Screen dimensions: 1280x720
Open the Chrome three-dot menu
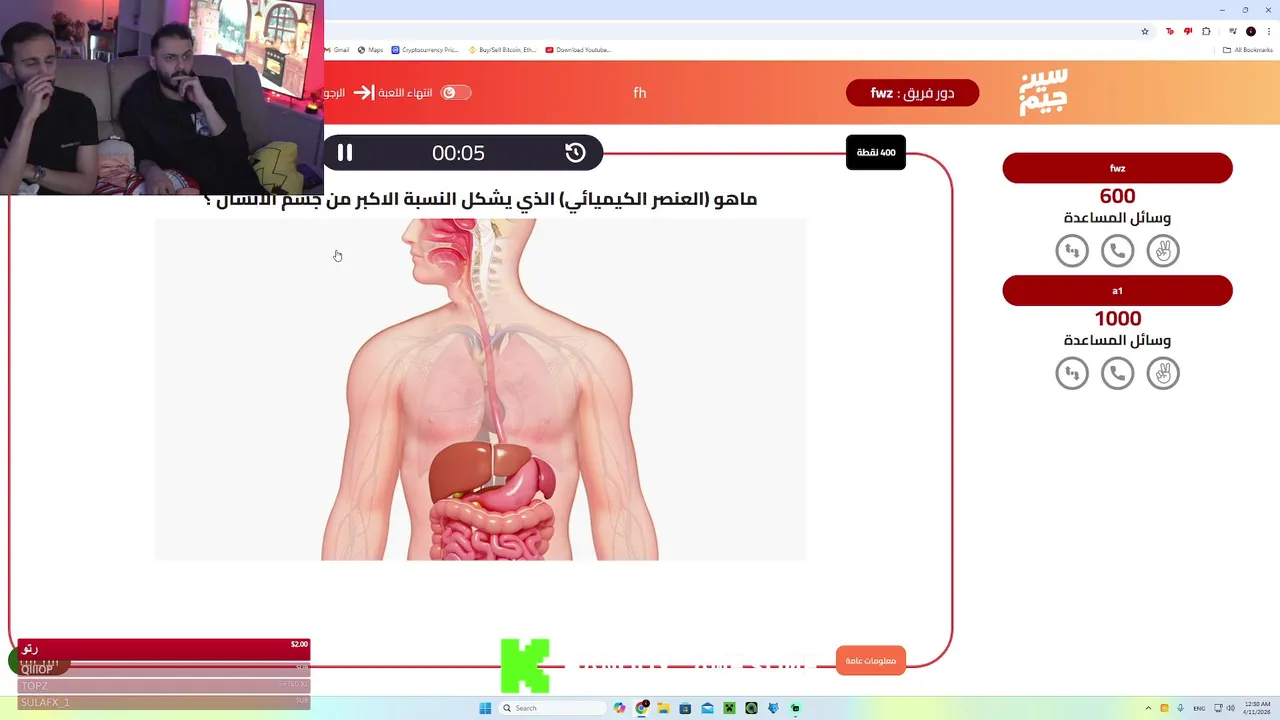(1268, 31)
